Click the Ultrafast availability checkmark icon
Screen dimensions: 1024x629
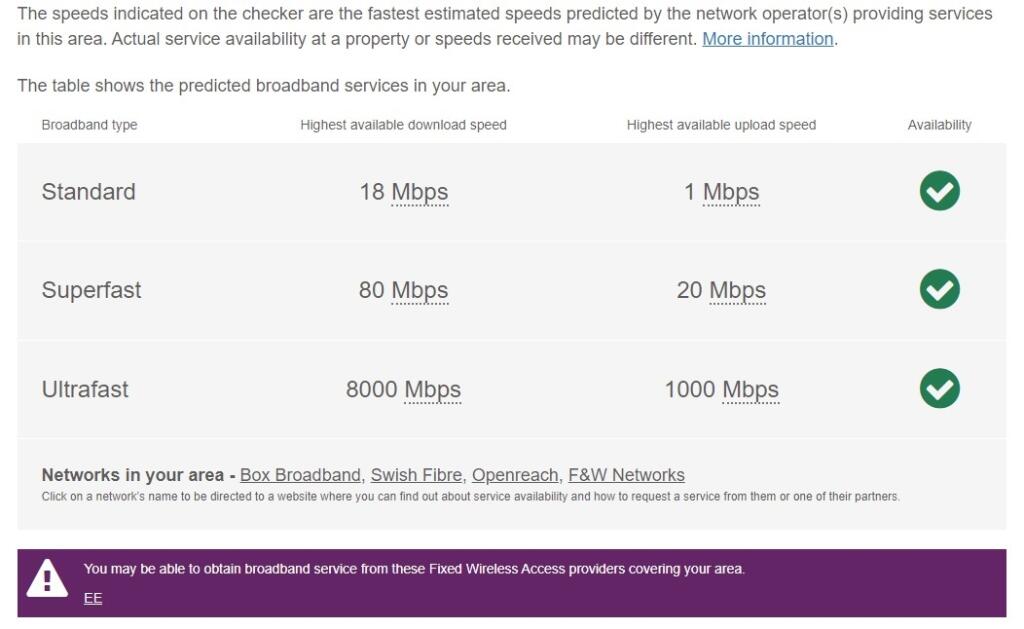(939, 389)
